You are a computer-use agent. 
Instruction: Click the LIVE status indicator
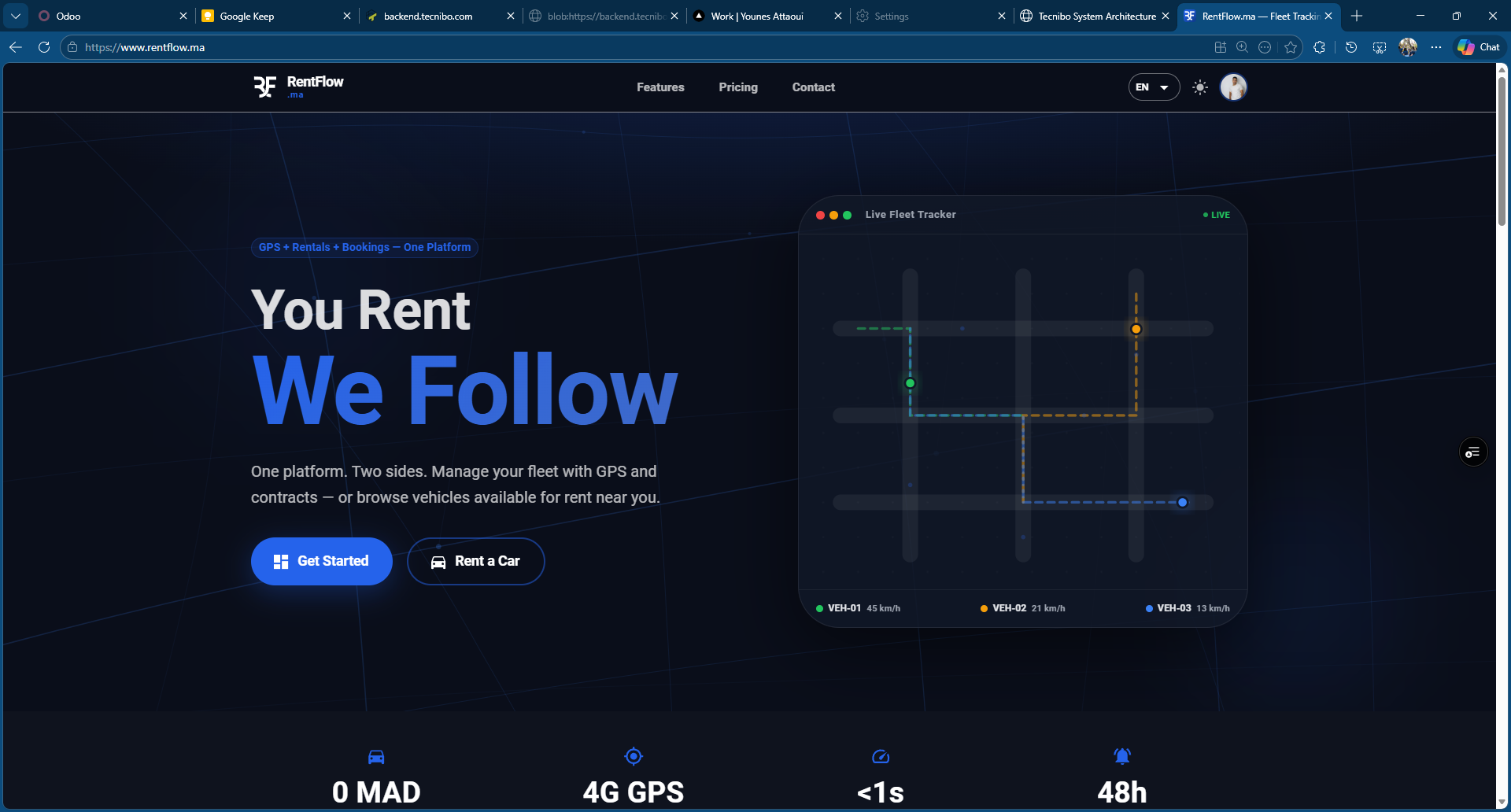point(1216,215)
